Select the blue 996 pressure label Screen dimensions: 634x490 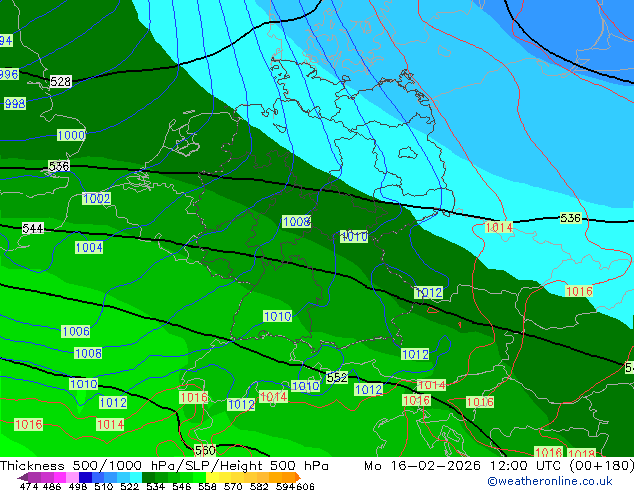[x=9, y=74]
